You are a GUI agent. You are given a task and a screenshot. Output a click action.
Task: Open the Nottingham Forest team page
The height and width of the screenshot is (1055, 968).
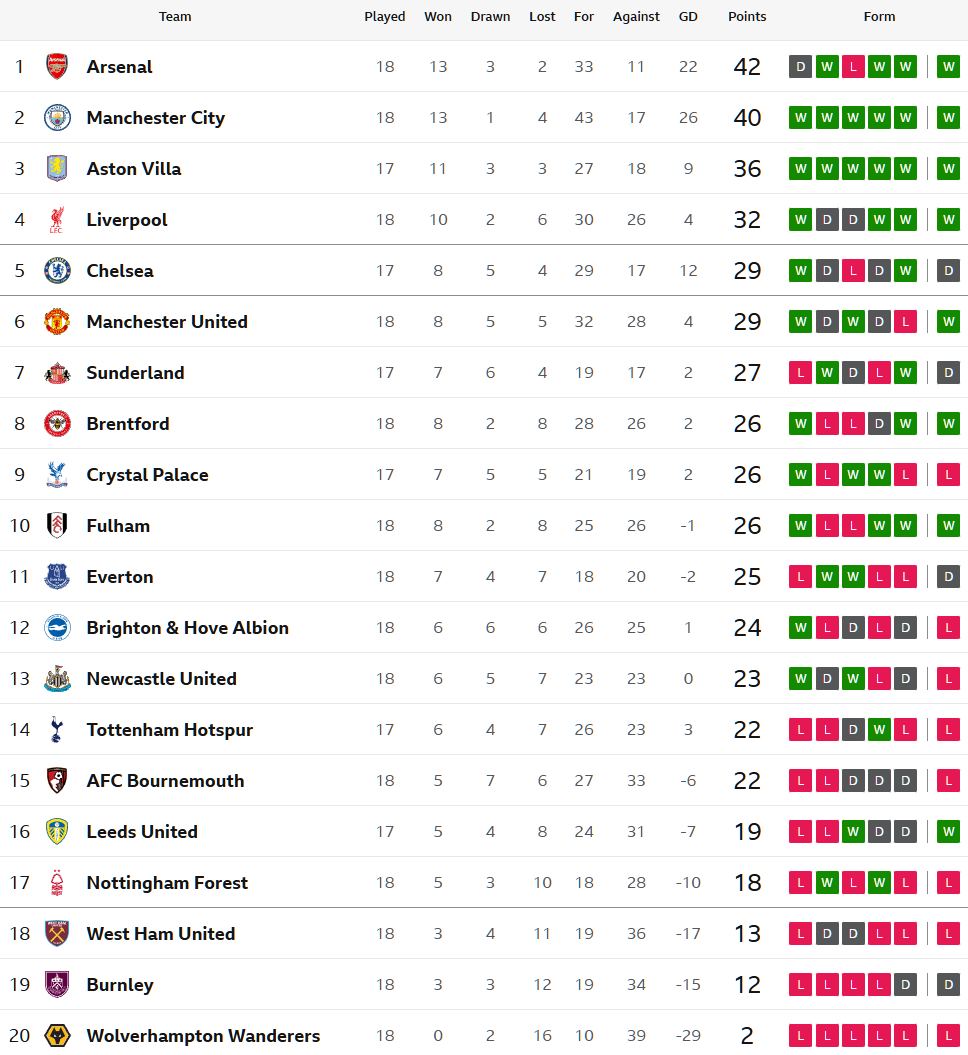click(167, 883)
